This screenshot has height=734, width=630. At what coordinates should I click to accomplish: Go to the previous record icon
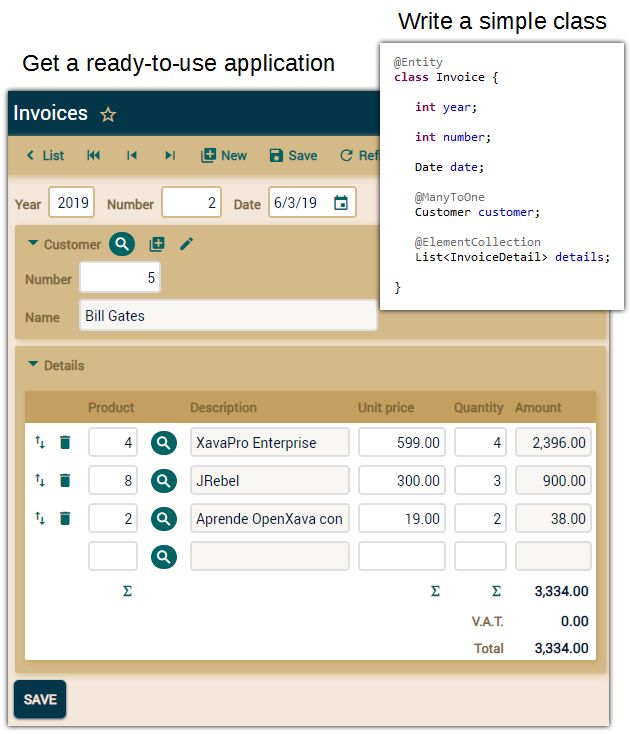[131, 155]
